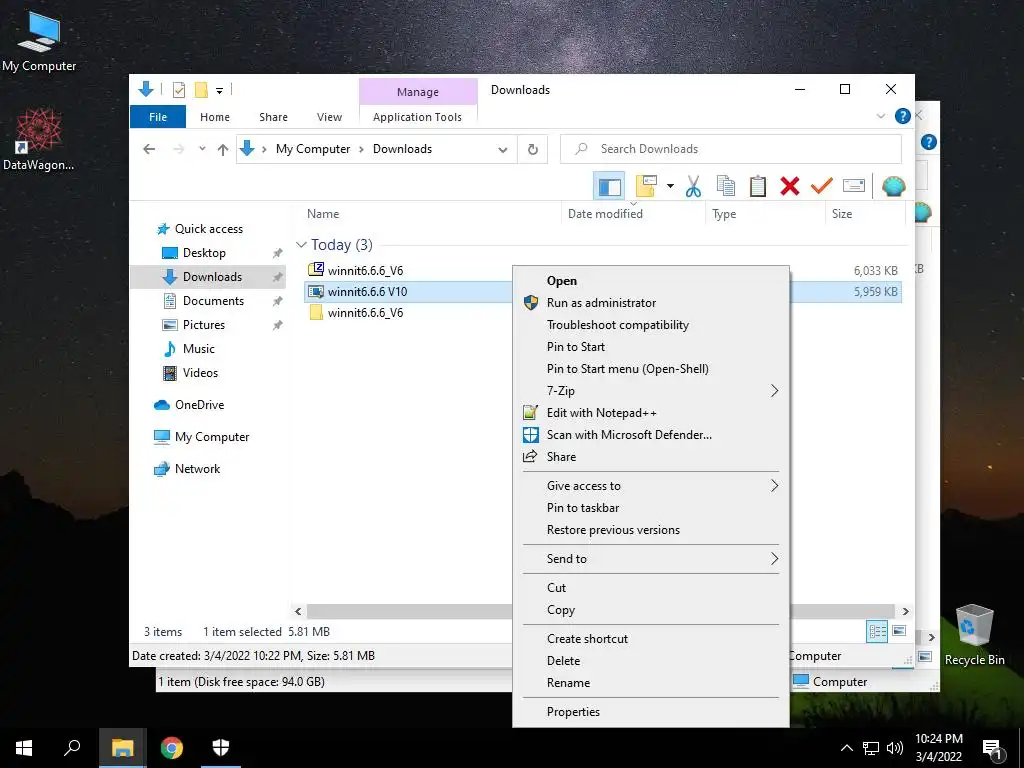Open the File tab

[158, 117]
